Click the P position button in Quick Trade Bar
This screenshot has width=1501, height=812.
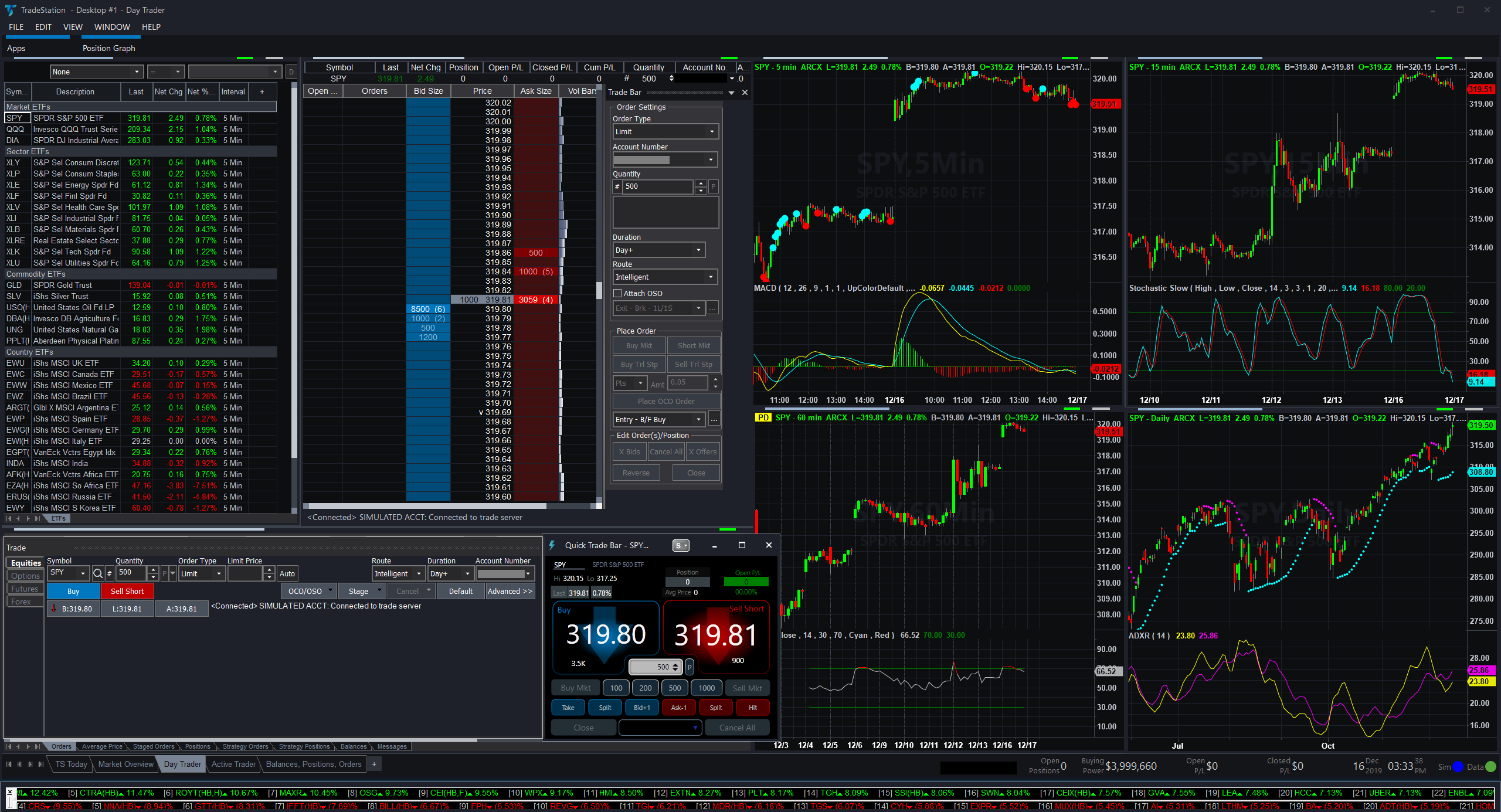coord(690,667)
